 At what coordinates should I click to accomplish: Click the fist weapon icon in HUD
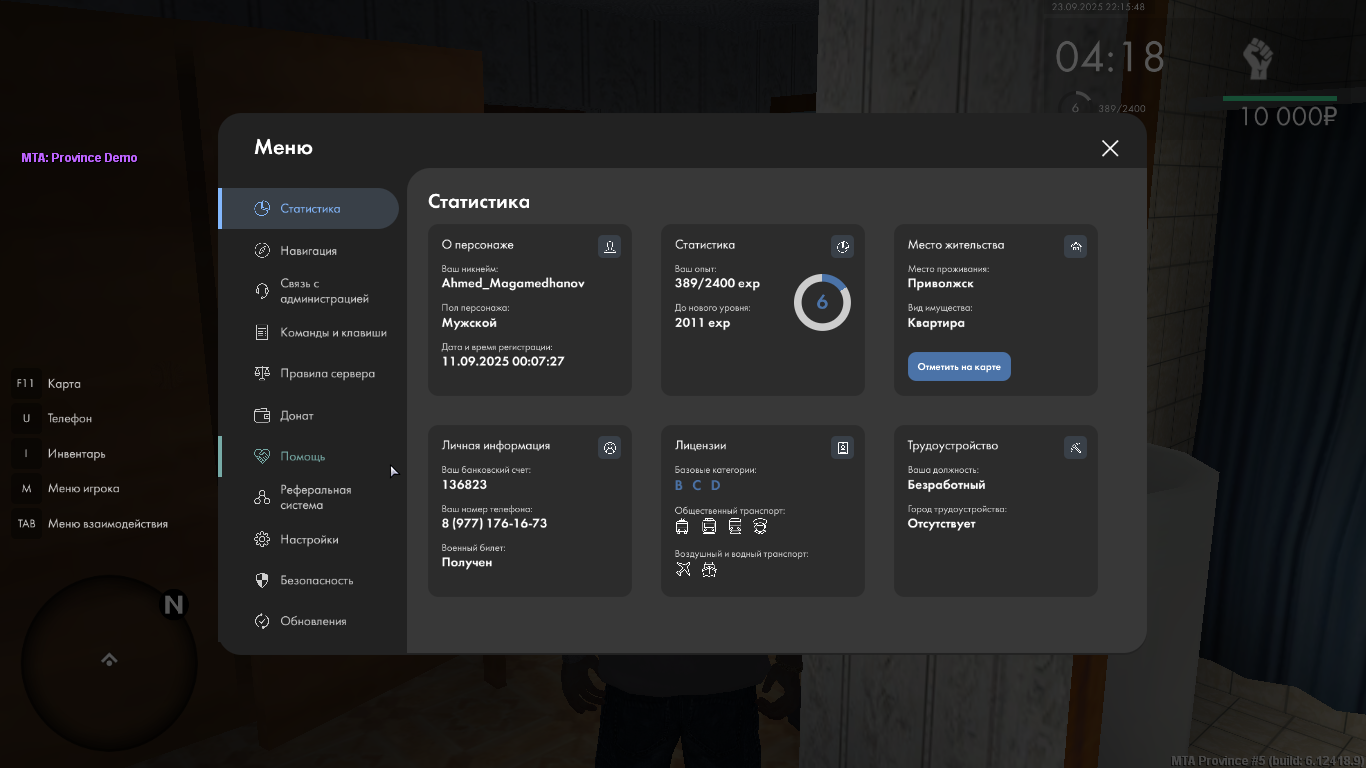tap(1256, 59)
